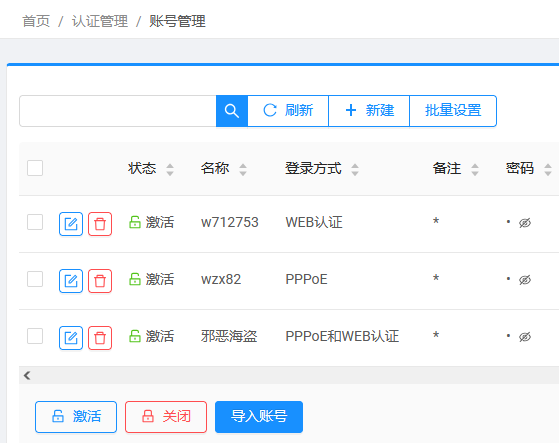The image size is (559, 443).
Task: Check the 邪恶海盗 row checkbox
Action: [x=35, y=336]
